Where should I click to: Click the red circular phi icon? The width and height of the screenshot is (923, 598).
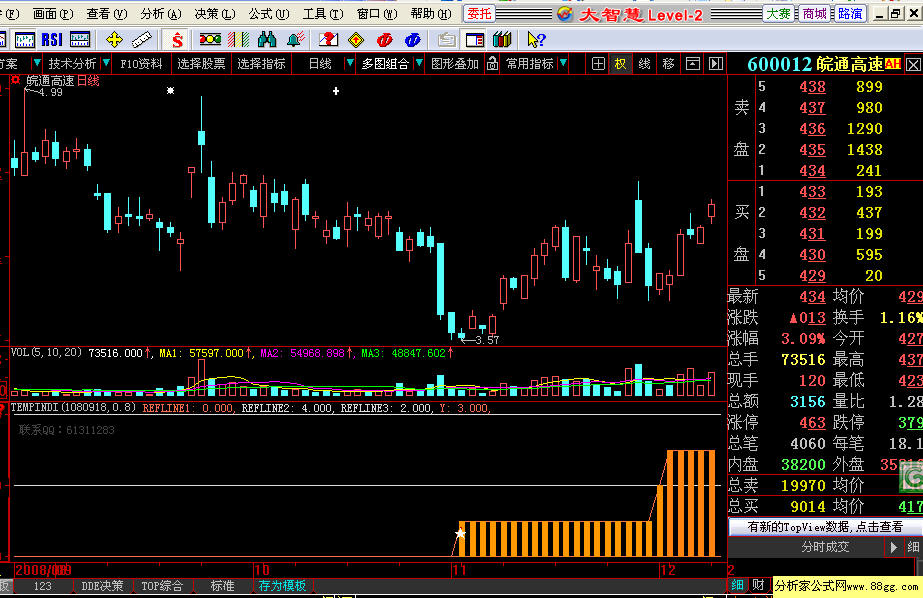tap(384, 39)
